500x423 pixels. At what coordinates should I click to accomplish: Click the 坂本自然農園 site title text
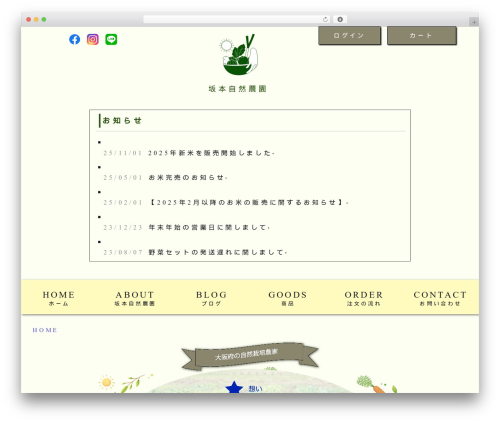(x=237, y=89)
